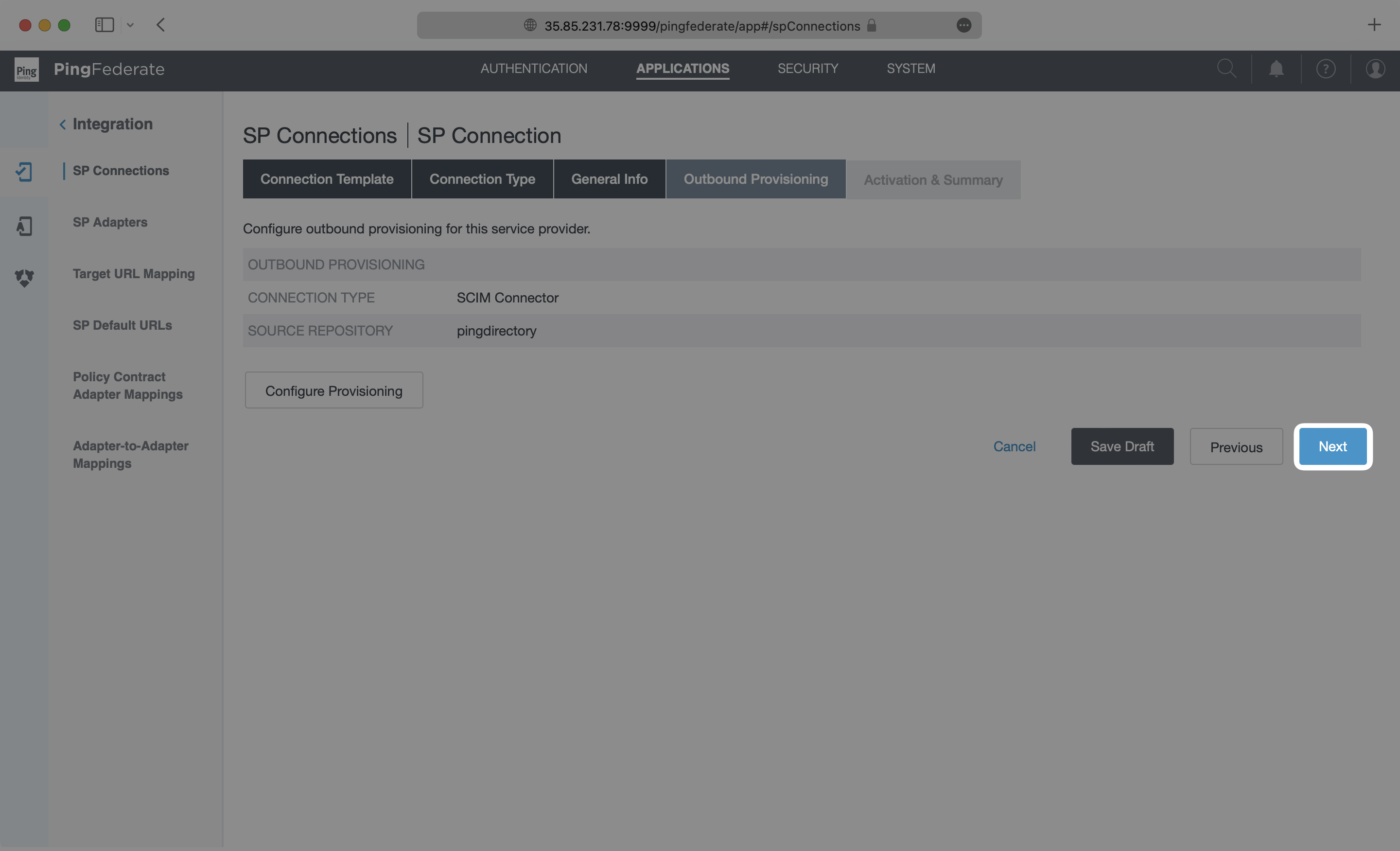Select the SP Adapters sidebar icon
The width and height of the screenshot is (1400, 851).
pyautogui.click(x=24, y=226)
